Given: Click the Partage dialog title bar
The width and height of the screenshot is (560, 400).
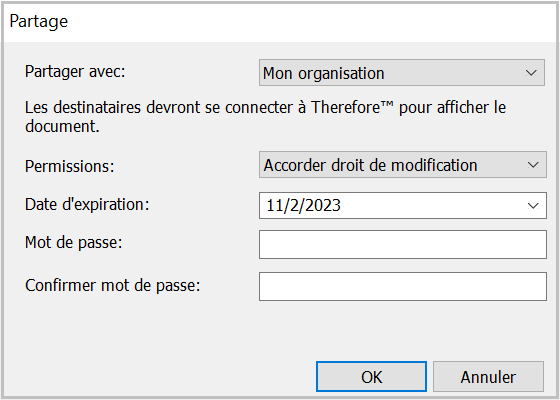Looking at the screenshot, I should pyautogui.click(x=280, y=21).
